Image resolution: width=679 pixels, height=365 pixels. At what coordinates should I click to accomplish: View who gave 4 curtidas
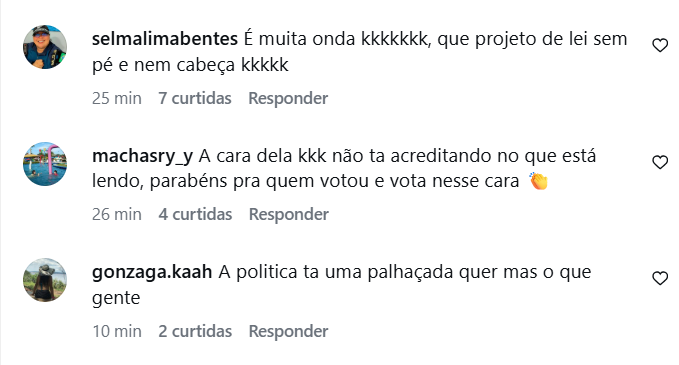pos(195,214)
